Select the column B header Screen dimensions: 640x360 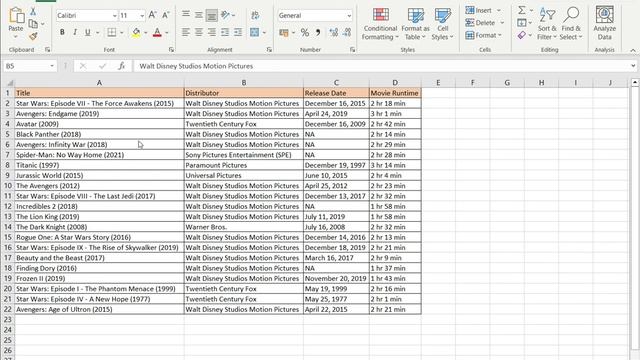(x=244, y=82)
